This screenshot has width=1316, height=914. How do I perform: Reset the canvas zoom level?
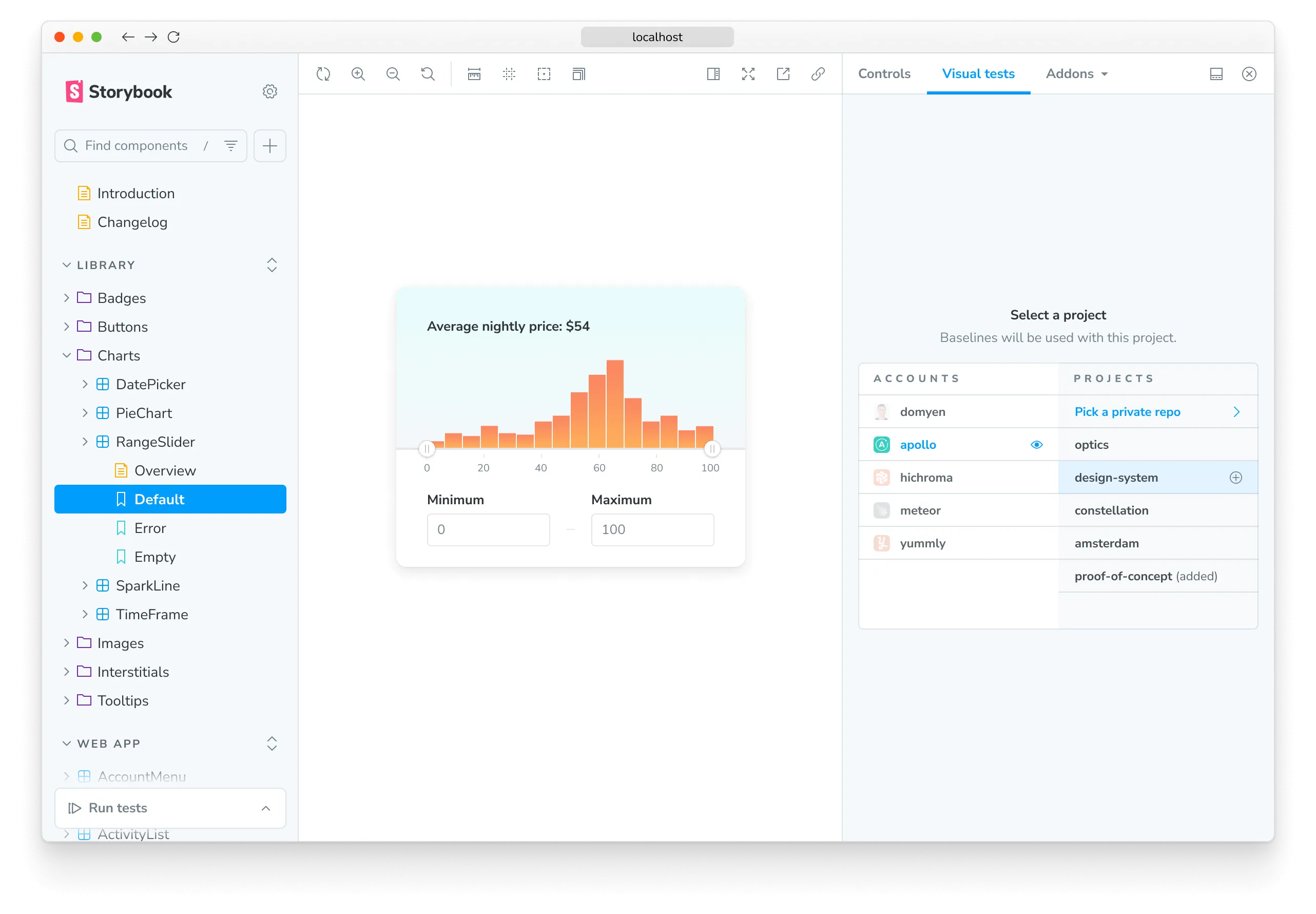(x=428, y=74)
